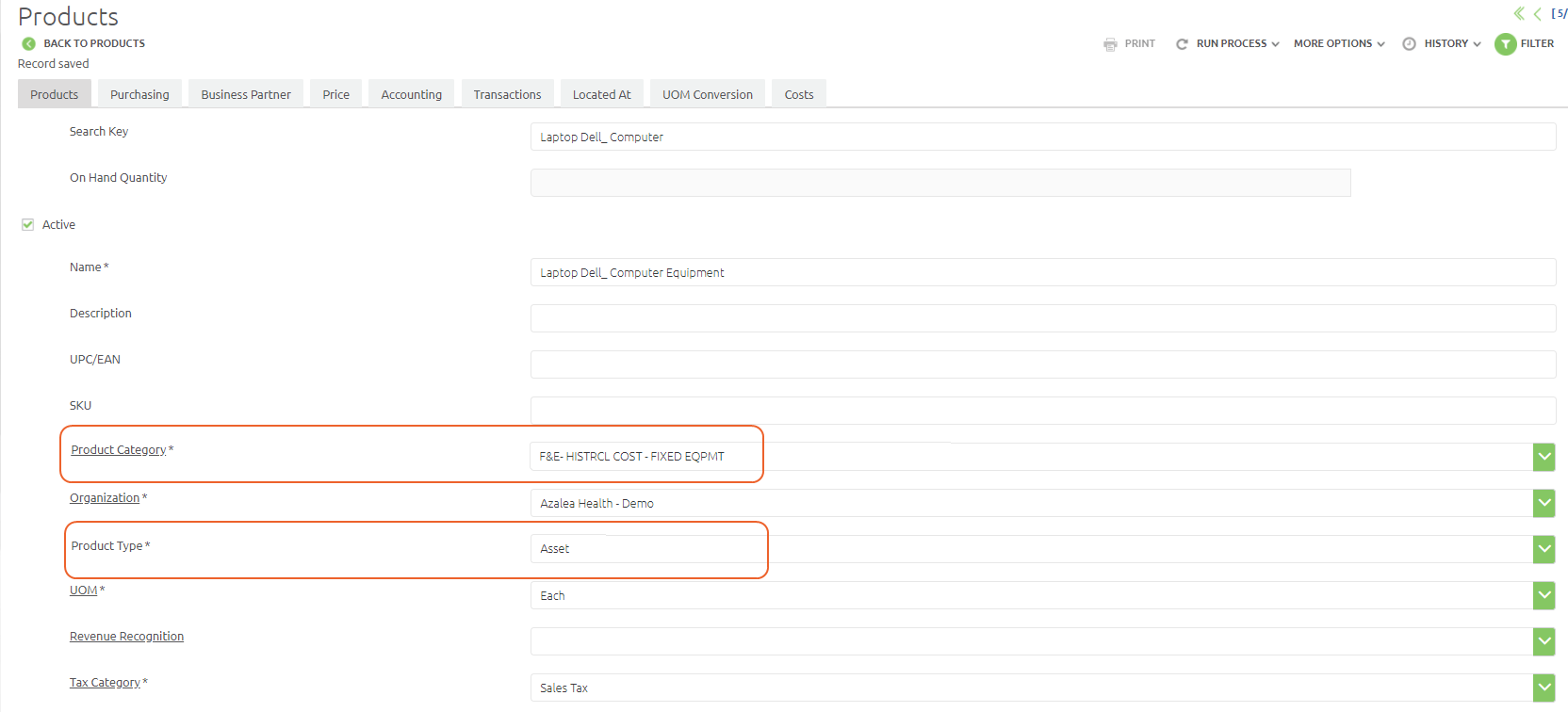This screenshot has width=1568, height=712.
Task: Click the Back to Products arrow icon
Action: (28, 43)
